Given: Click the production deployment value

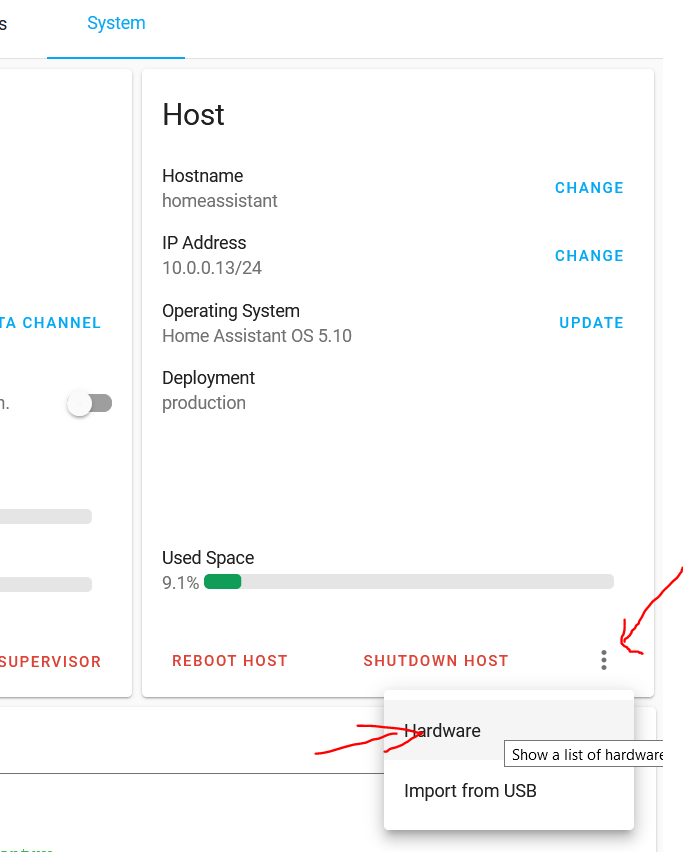Looking at the screenshot, I should (204, 403).
